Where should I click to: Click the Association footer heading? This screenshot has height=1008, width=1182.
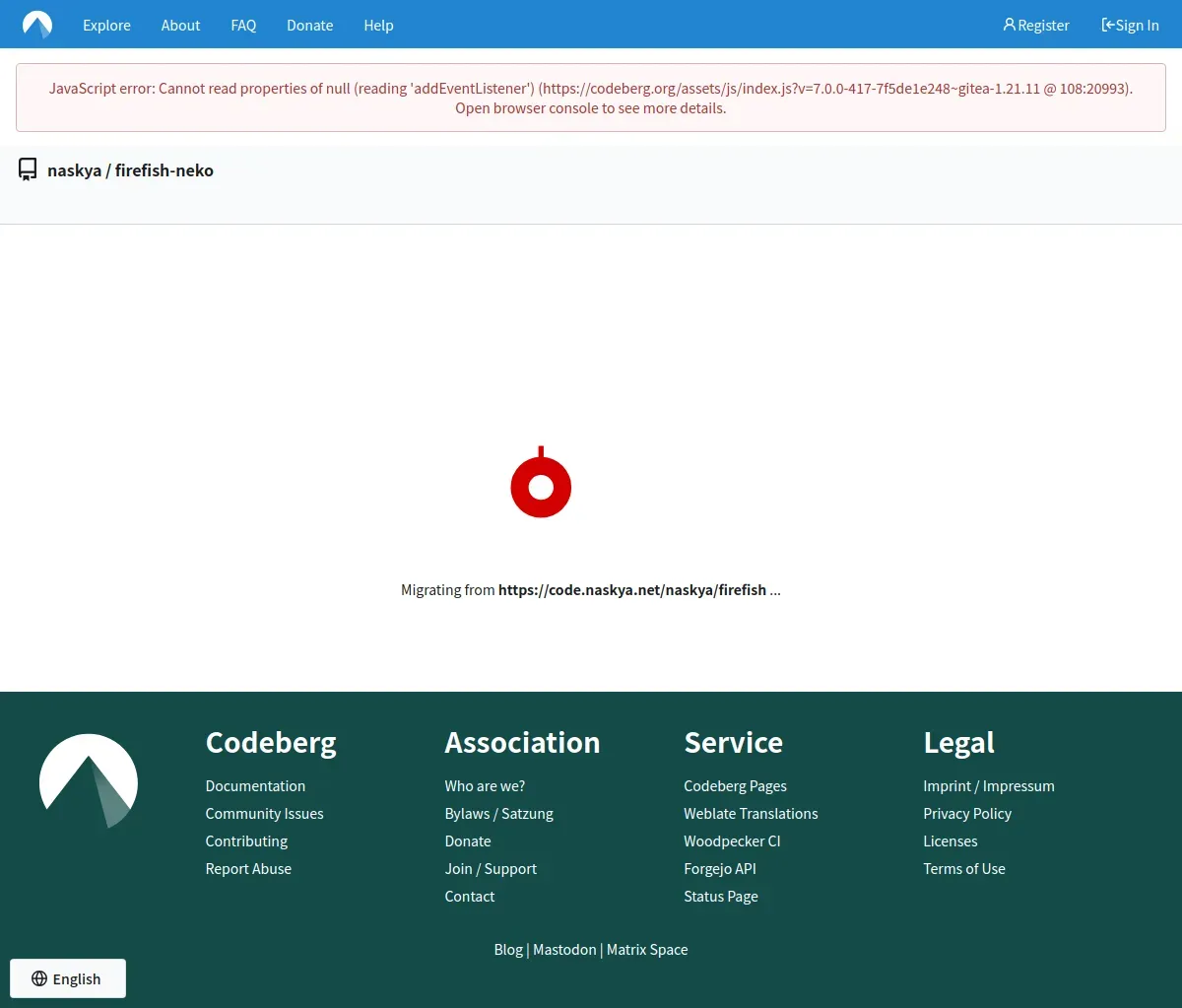pos(522,743)
